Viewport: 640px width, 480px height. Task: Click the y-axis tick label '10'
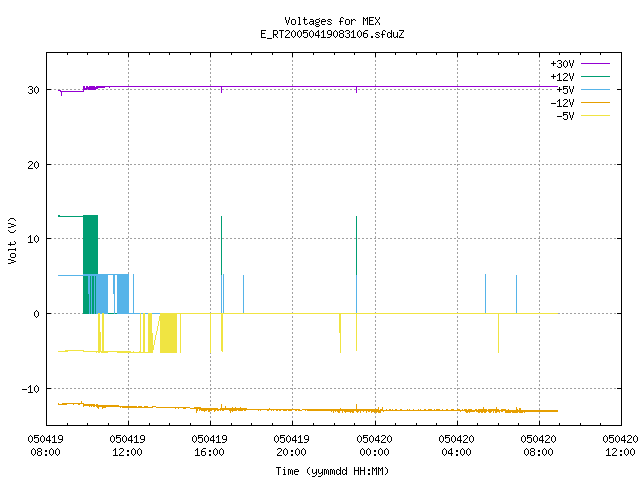coord(33,239)
